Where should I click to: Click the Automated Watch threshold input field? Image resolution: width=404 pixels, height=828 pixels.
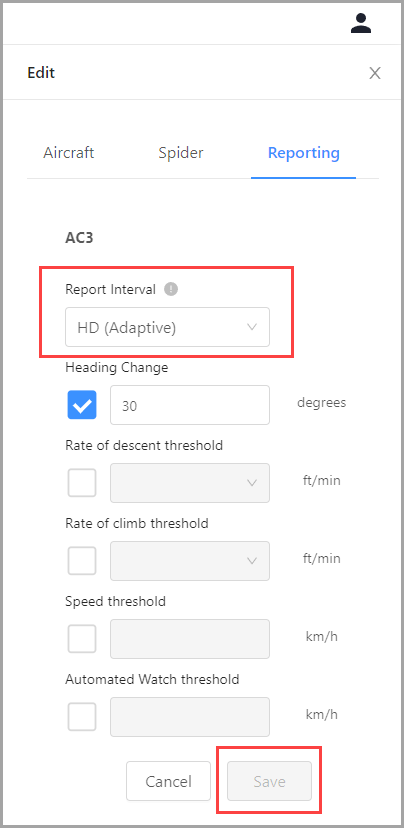click(190, 717)
